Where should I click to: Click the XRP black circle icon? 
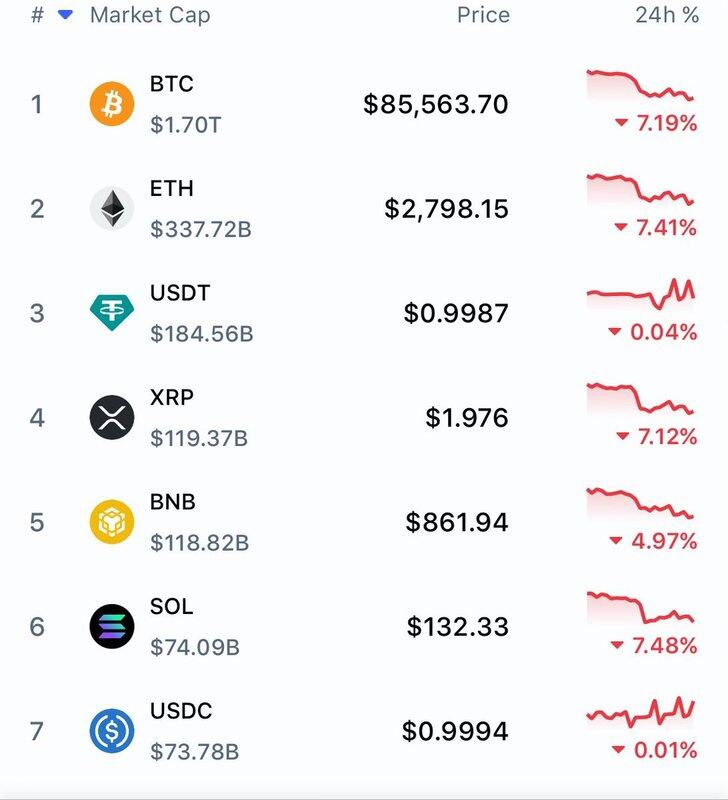112,417
